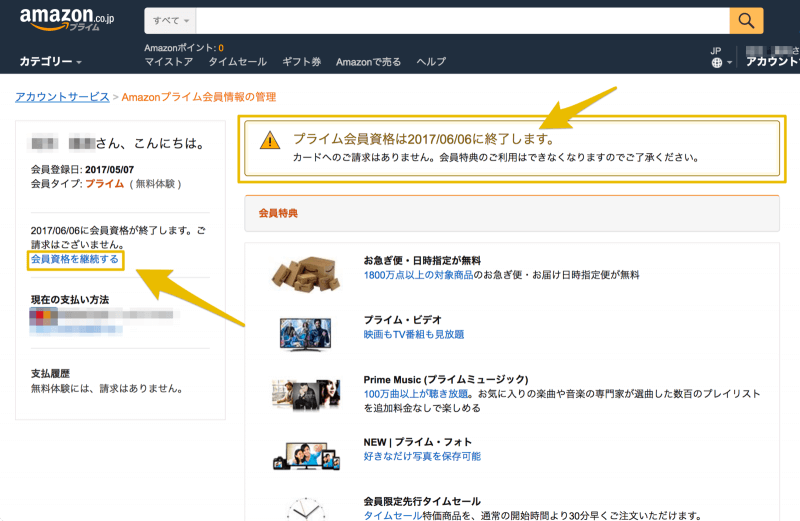Open the 好きなだけ写真を保存可能 link
Image resolution: width=800 pixels, height=521 pixels.
422,456
